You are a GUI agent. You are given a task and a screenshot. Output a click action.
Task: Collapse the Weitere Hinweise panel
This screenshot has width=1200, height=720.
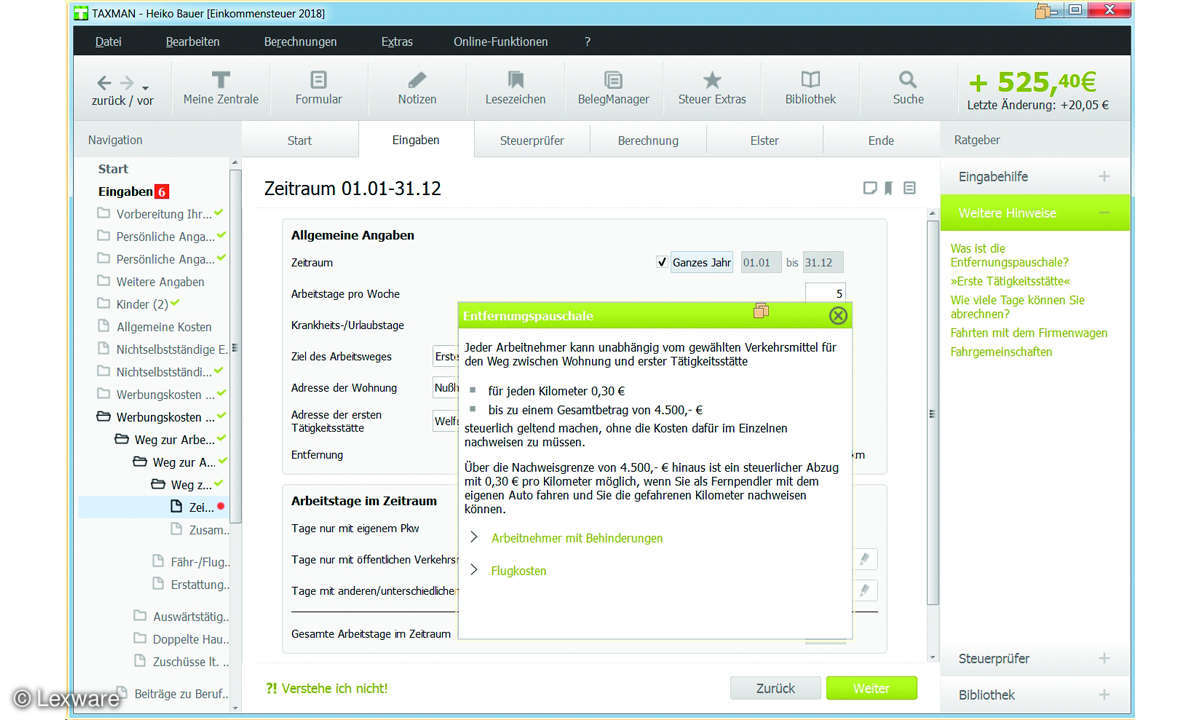pos(1104,213)
